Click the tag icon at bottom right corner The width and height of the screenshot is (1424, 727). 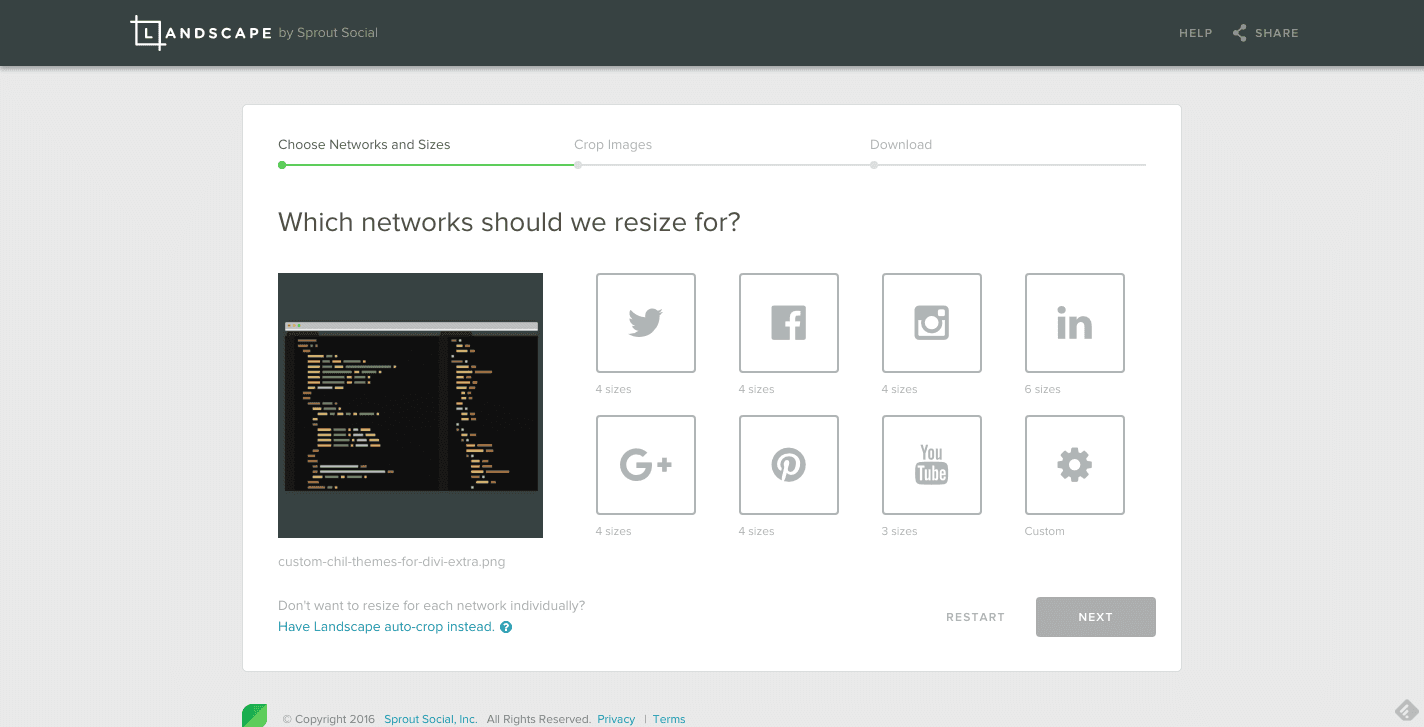coord(1407,709)
